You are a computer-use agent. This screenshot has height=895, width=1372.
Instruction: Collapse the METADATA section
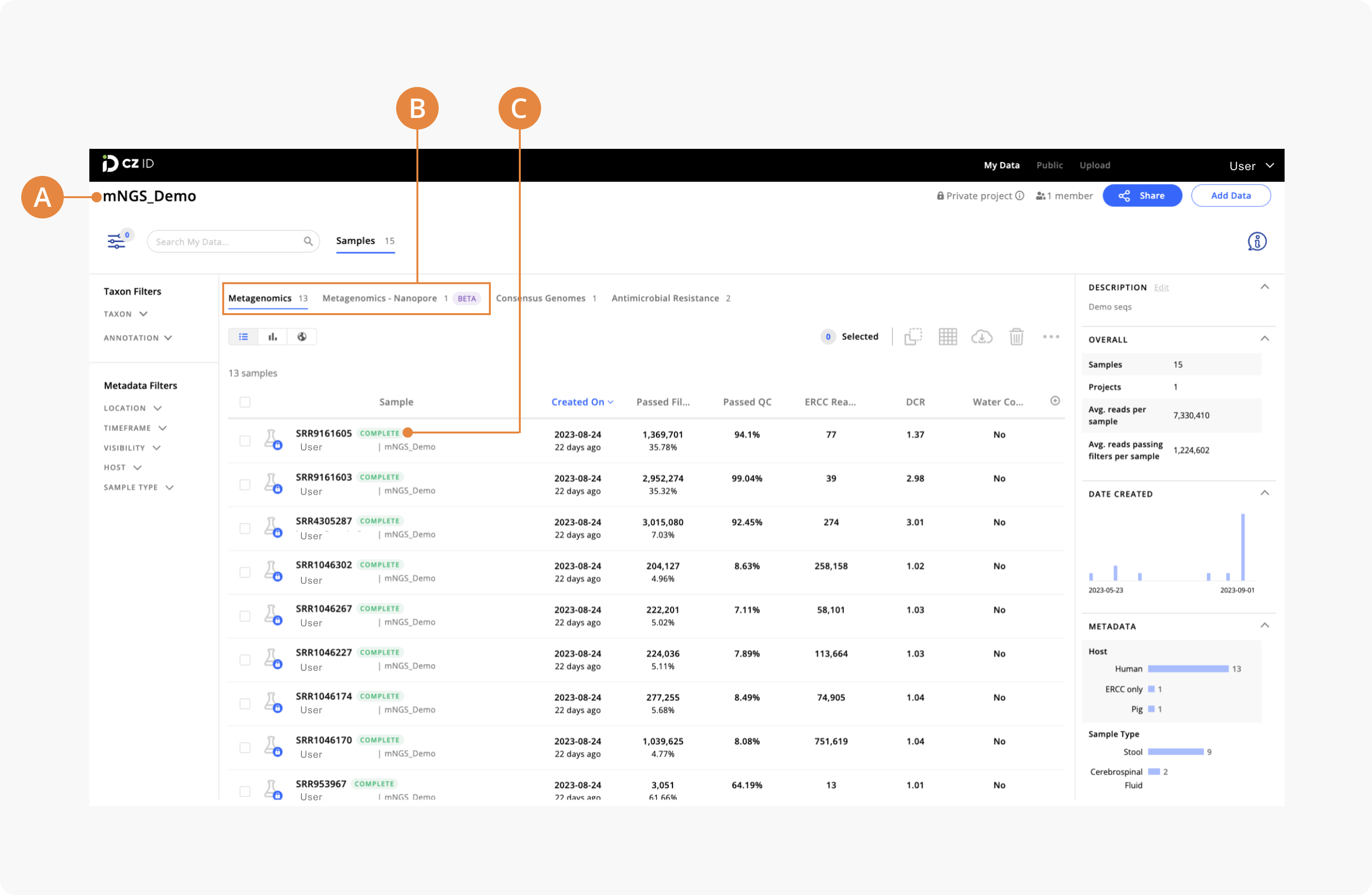[1265, 626]
